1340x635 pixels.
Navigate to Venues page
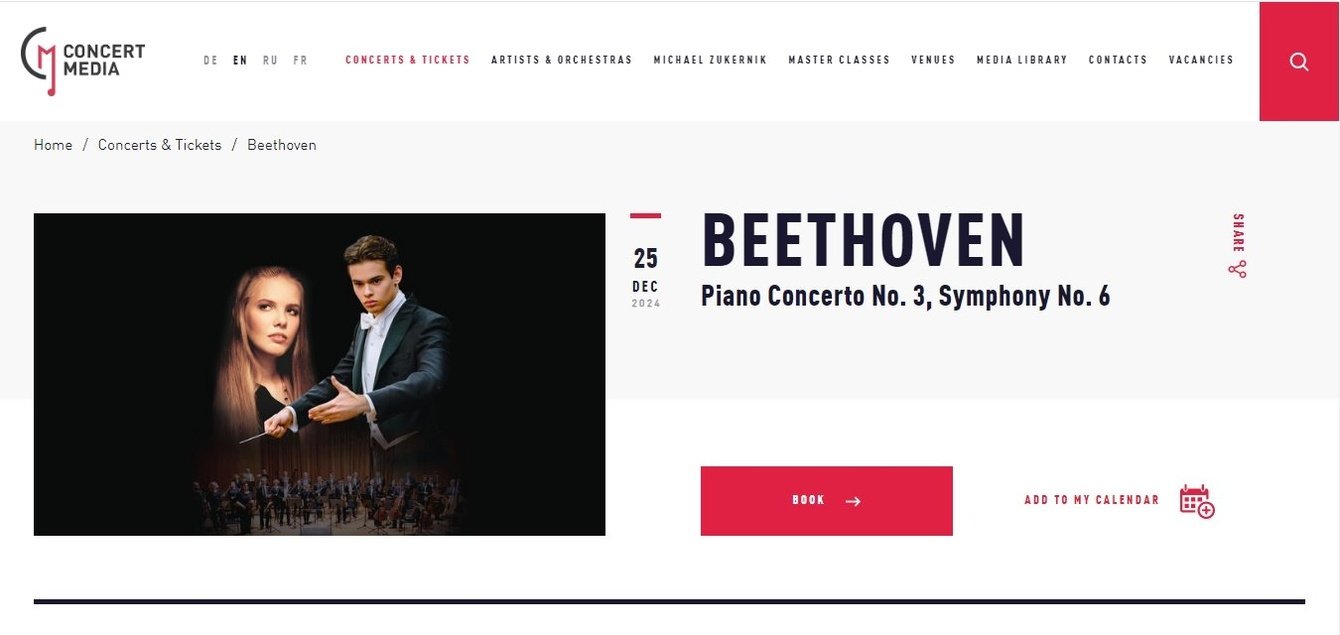click(933, 60)
